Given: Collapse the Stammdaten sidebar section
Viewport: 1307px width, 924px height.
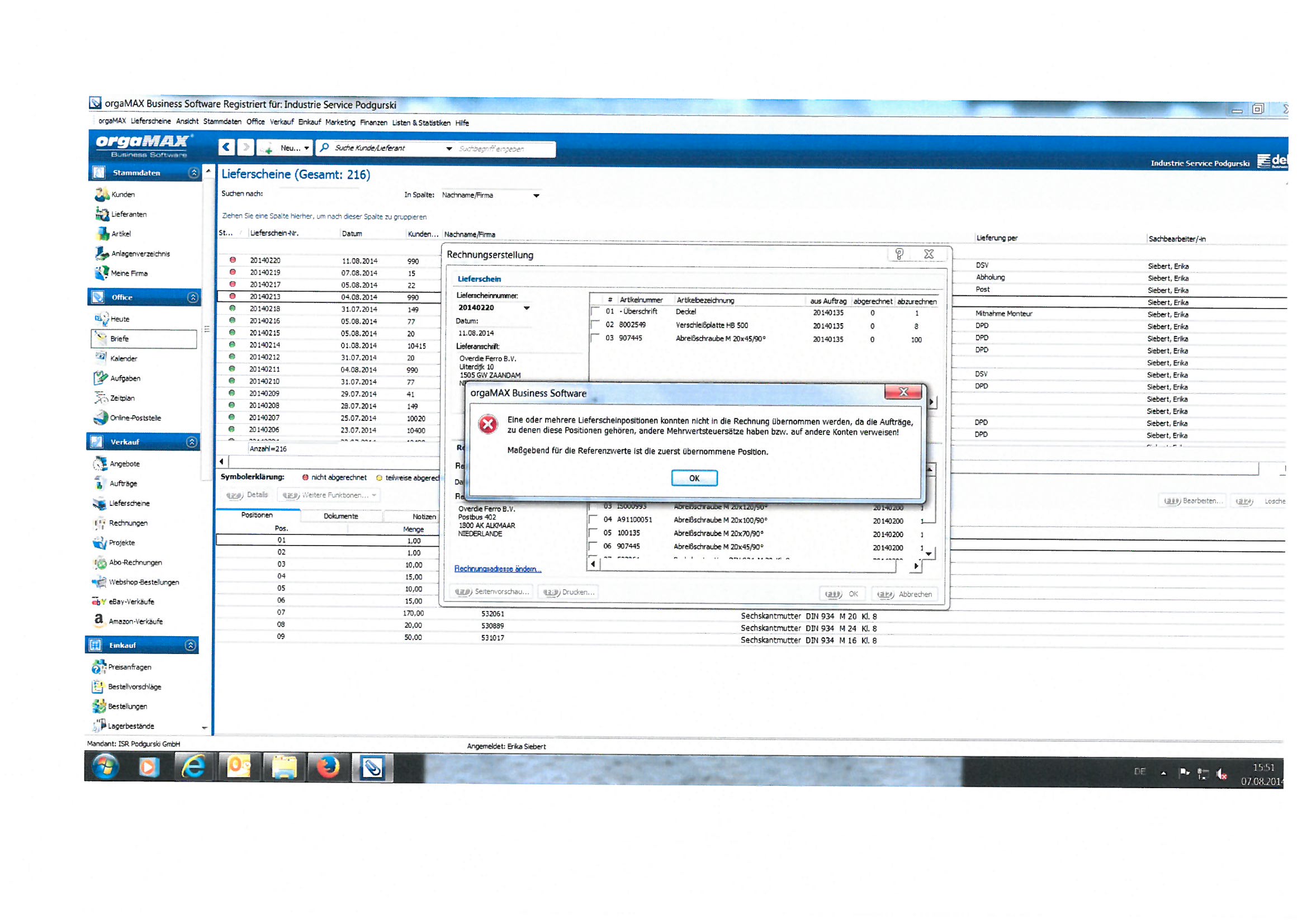Looking at the screenshot, I should point(193,173).
